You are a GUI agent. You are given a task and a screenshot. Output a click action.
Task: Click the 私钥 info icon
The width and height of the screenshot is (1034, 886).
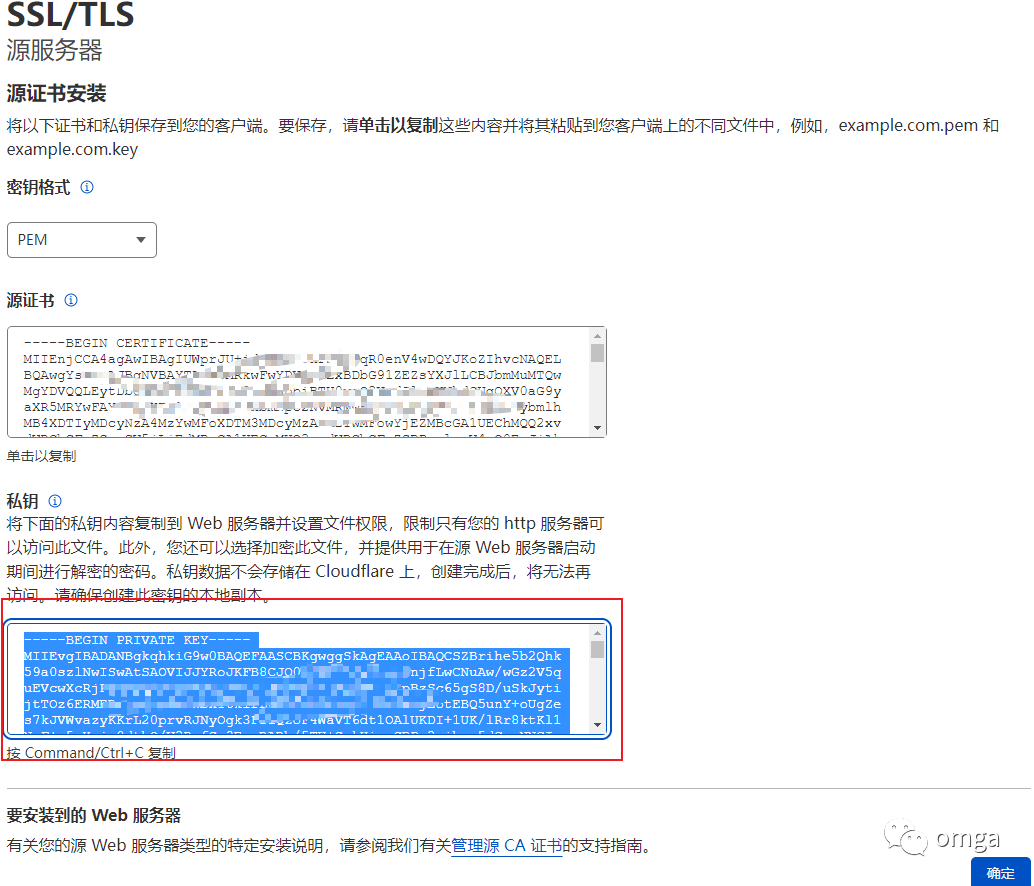52,501
